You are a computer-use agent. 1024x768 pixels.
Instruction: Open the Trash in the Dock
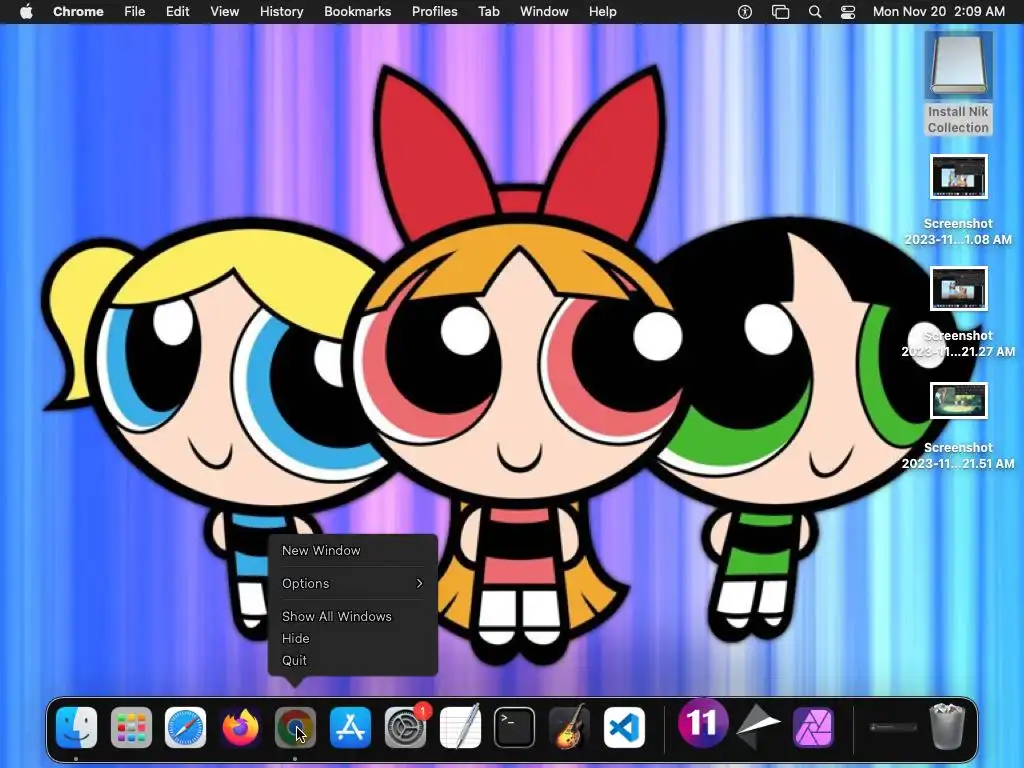pos(947,726)
